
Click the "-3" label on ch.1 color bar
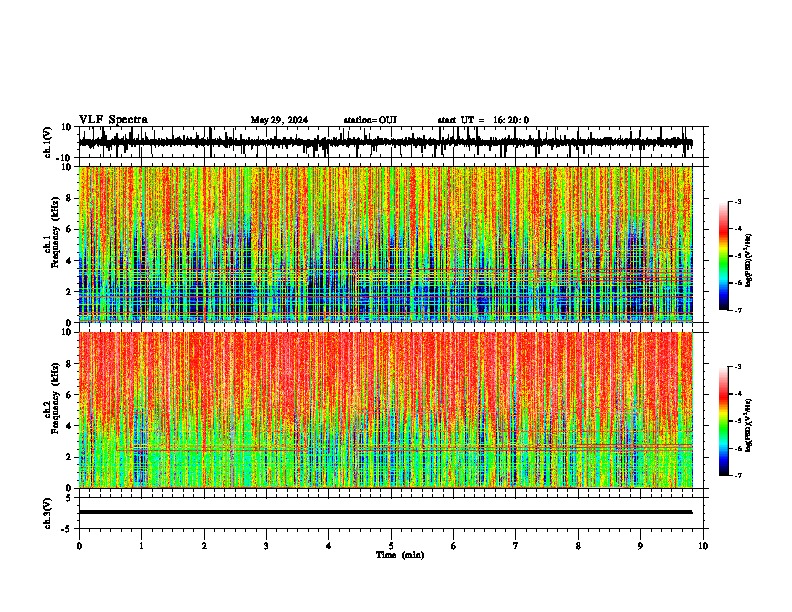click(738, 201)
